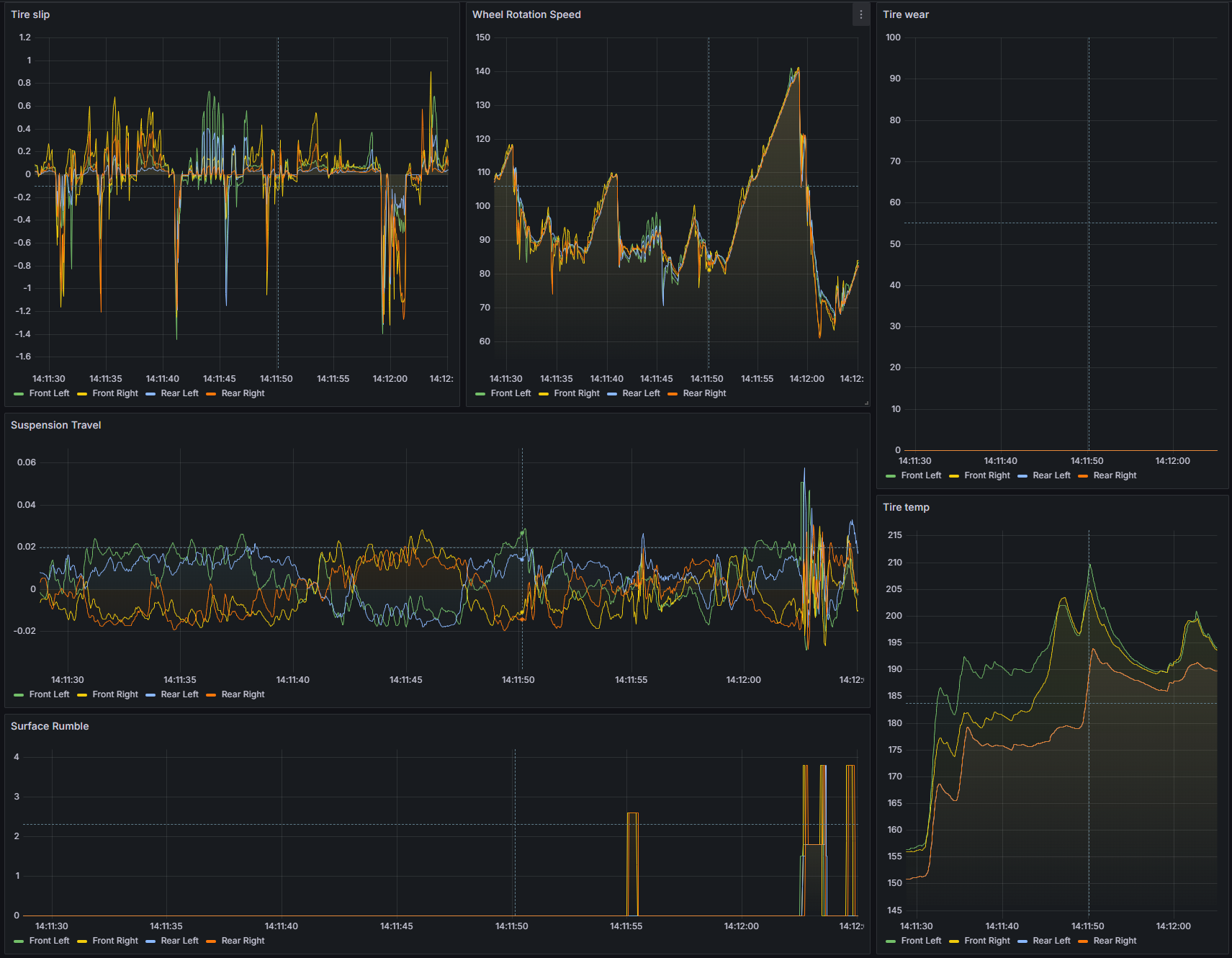Screen dimensions: 1232x958
Task: Click the -1.6 value on Tire slip axis
Action: [x=24, y=357]
